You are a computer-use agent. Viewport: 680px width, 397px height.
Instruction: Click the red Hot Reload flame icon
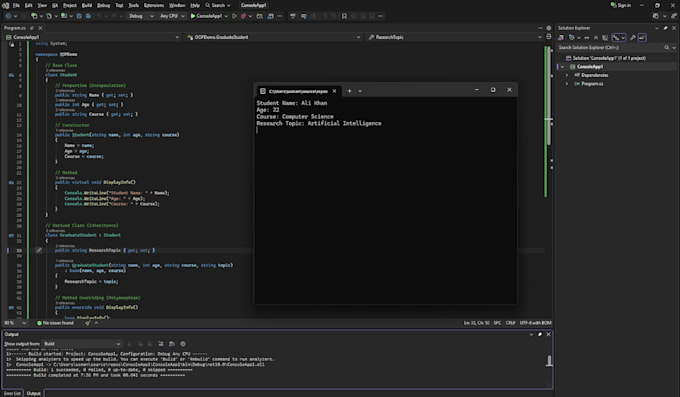coord(244,16)
